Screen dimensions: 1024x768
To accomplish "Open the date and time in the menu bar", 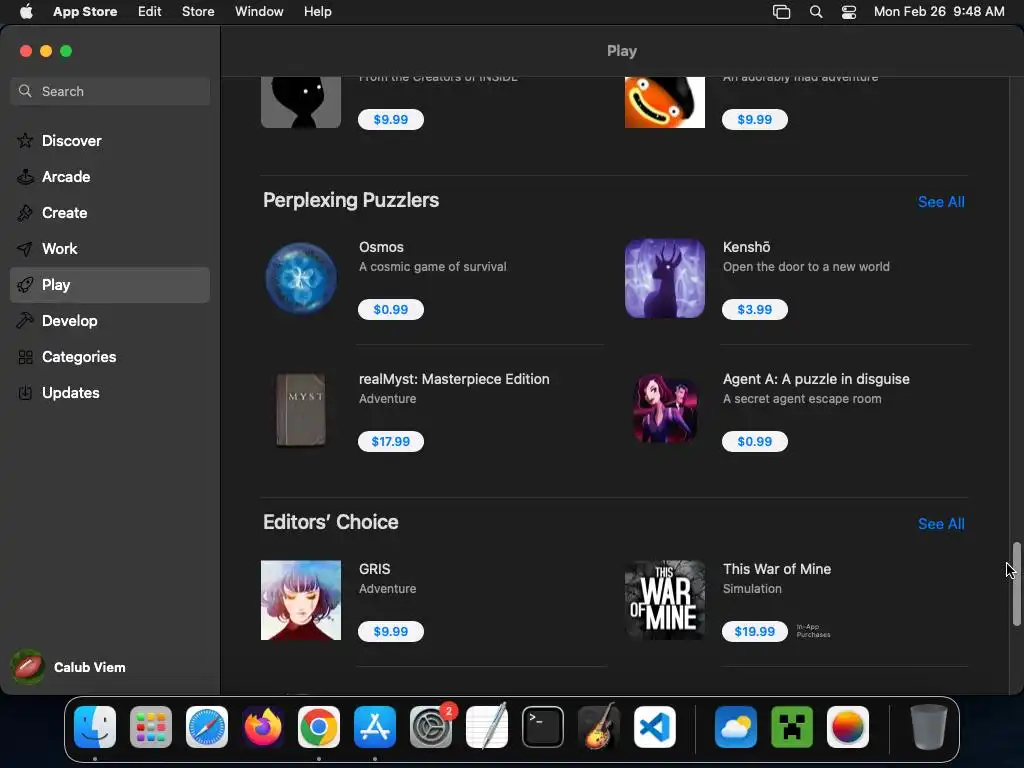I will (939, 12).
